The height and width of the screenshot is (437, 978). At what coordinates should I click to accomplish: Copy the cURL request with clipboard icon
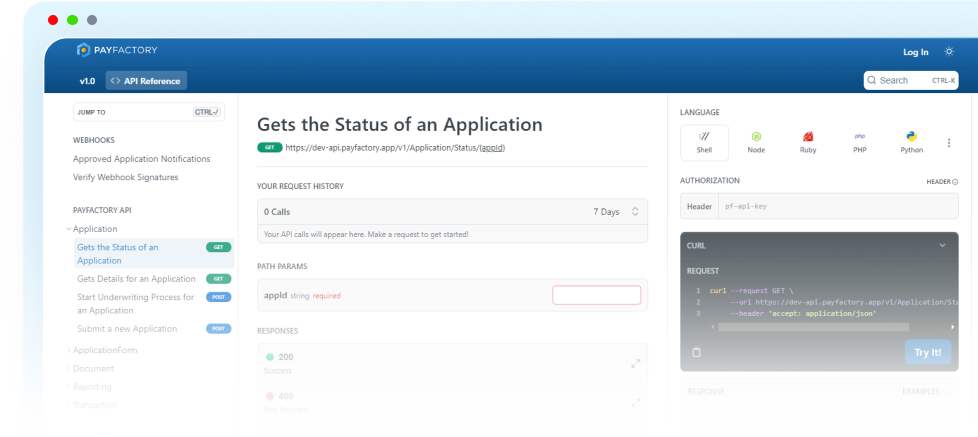697,352
